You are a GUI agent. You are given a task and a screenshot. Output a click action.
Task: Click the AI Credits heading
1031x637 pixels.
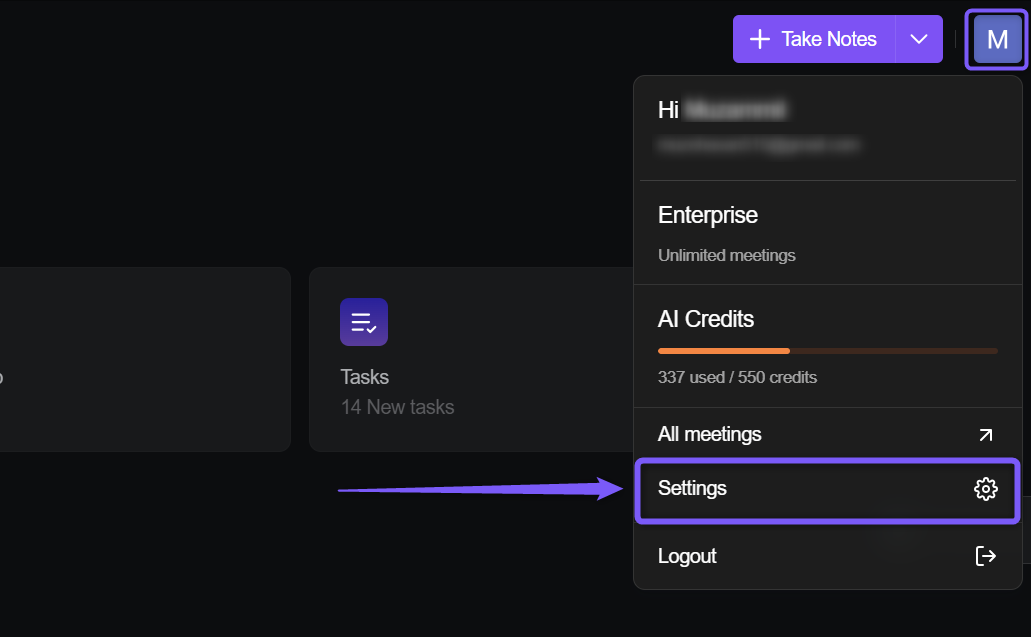click(706, 319)
